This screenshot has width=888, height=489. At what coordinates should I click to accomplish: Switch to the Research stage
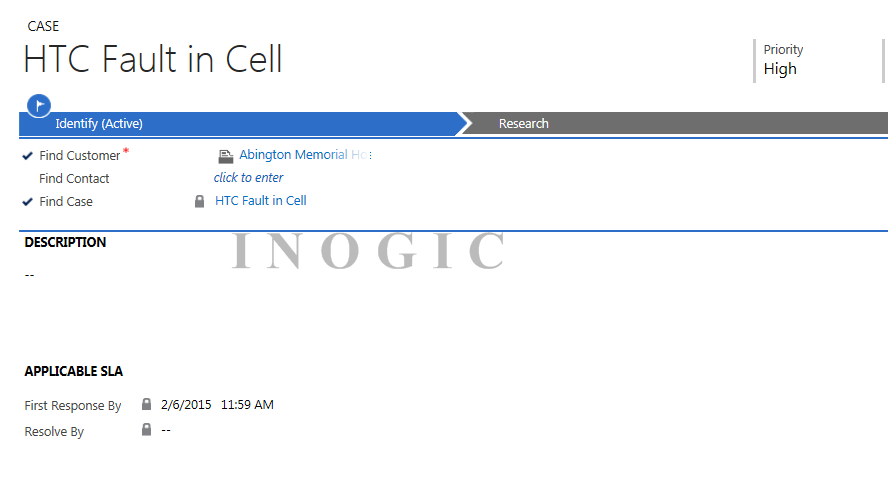[675, 124]
